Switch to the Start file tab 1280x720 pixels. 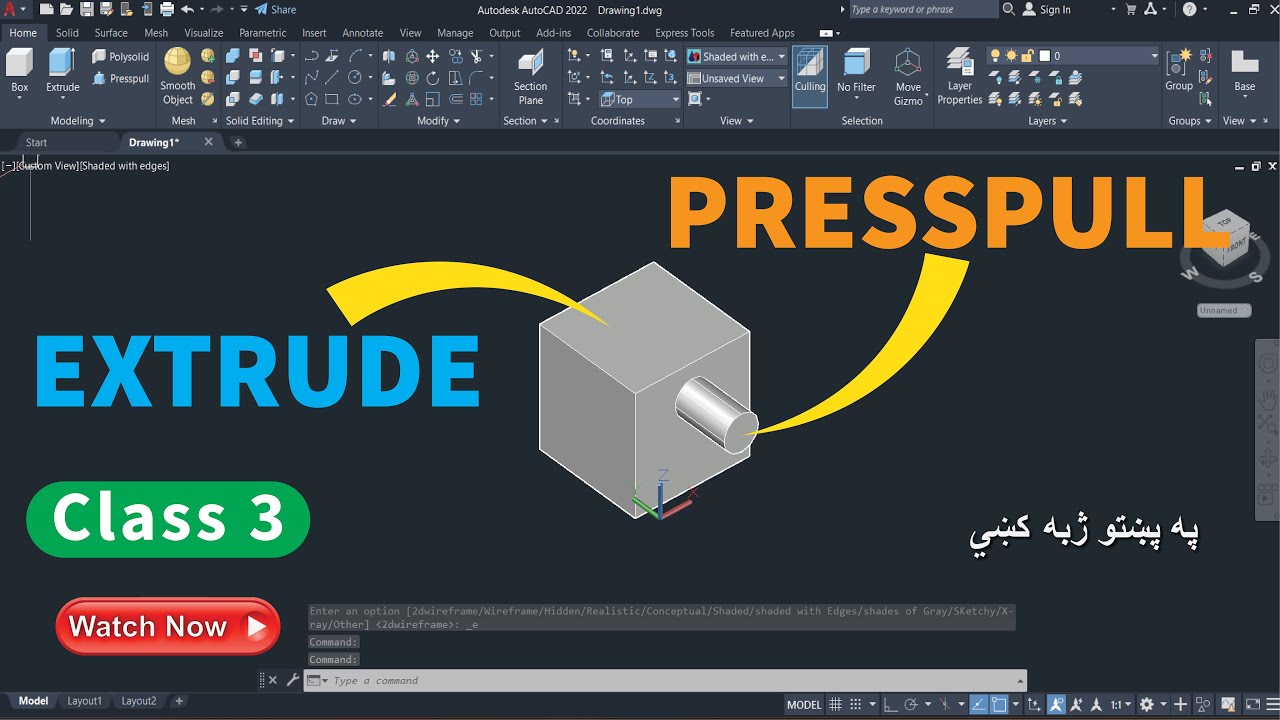(x=36, y=142)
